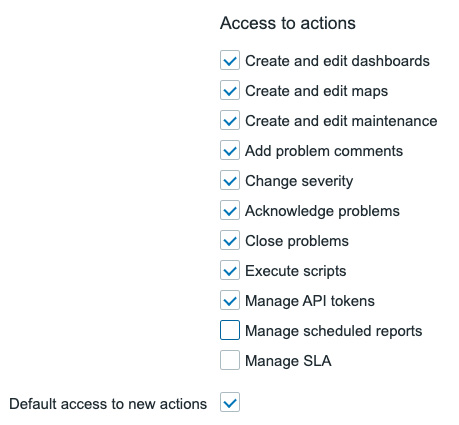The width and height of the screenshot is (459, 425).
Task: Toggle the Default access to new actions checkbox
Action: pos(230,402)
